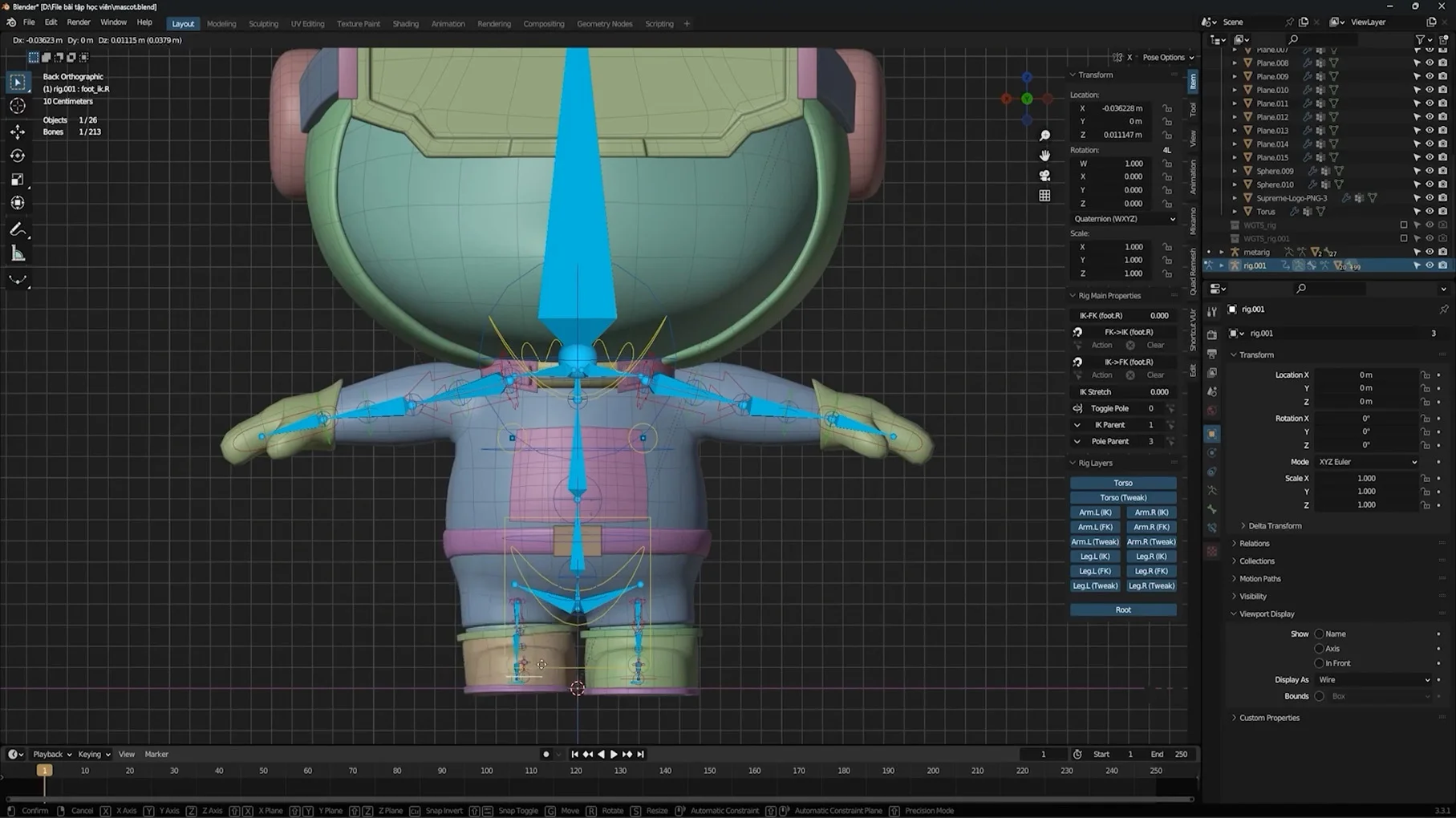1456x818 pixels.
Task: Open the Tool properties tab icon
Action: pos(1212,313)
